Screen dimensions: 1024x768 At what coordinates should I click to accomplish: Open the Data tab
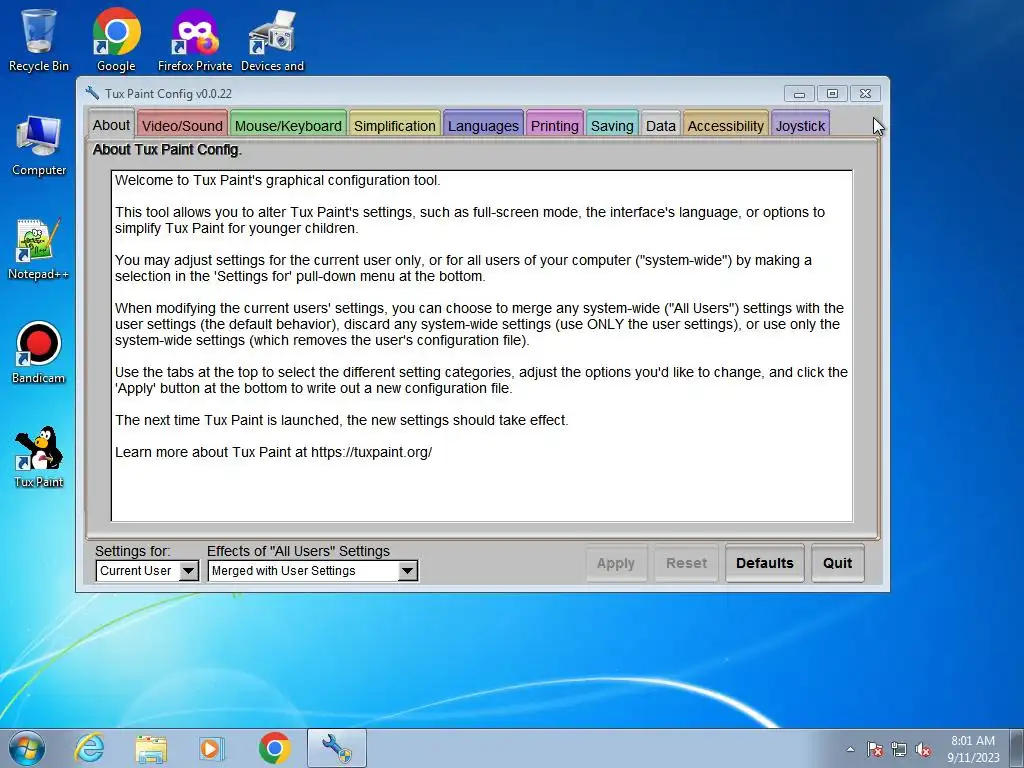pos(660,125)
